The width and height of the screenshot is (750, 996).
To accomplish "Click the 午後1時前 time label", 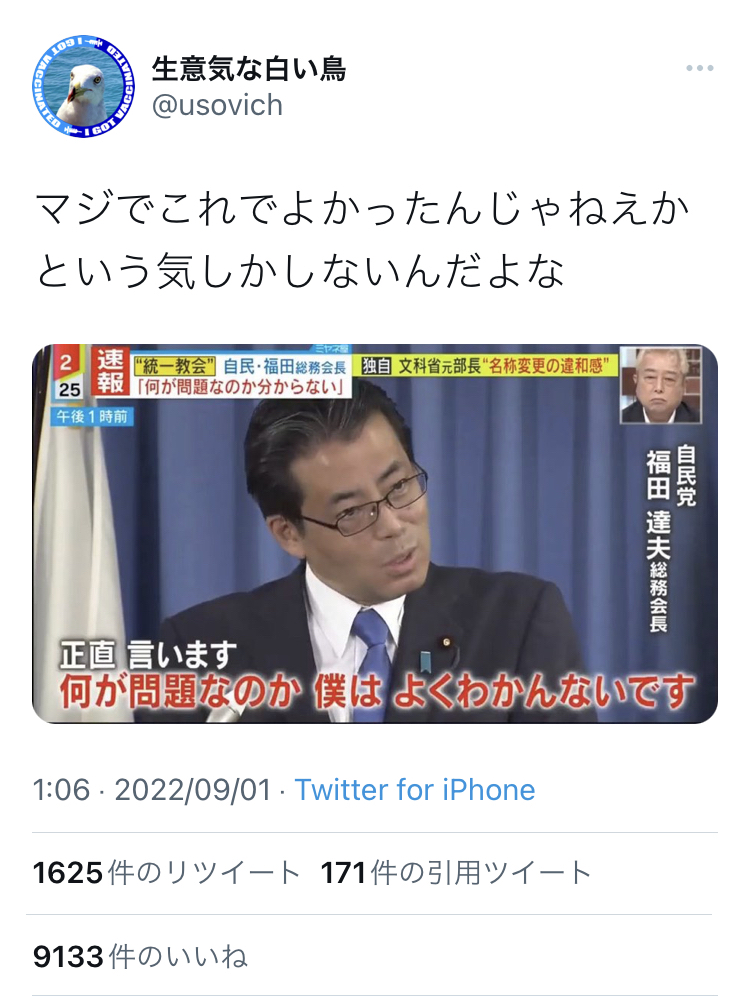I will [x=93, y=417].
